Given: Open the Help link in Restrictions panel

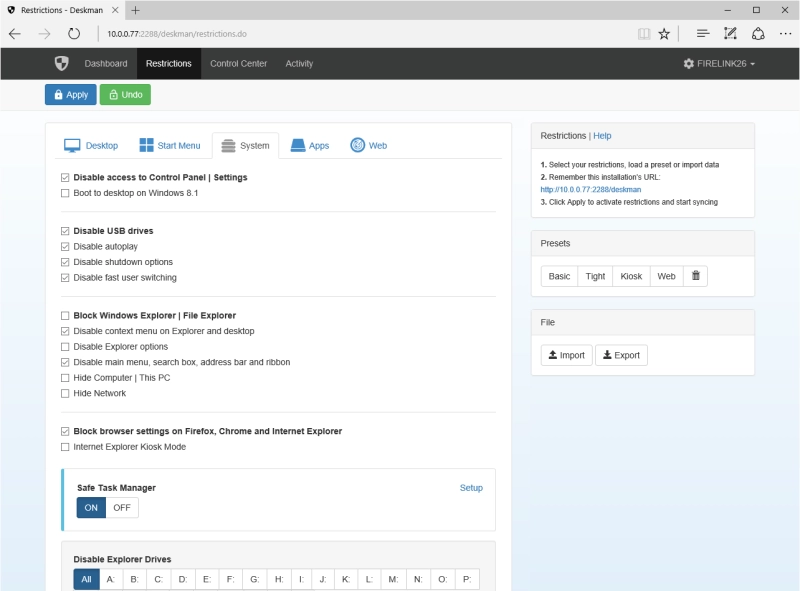Looking at the screenshot, I should pyautogui.click(x=602, y=136).
